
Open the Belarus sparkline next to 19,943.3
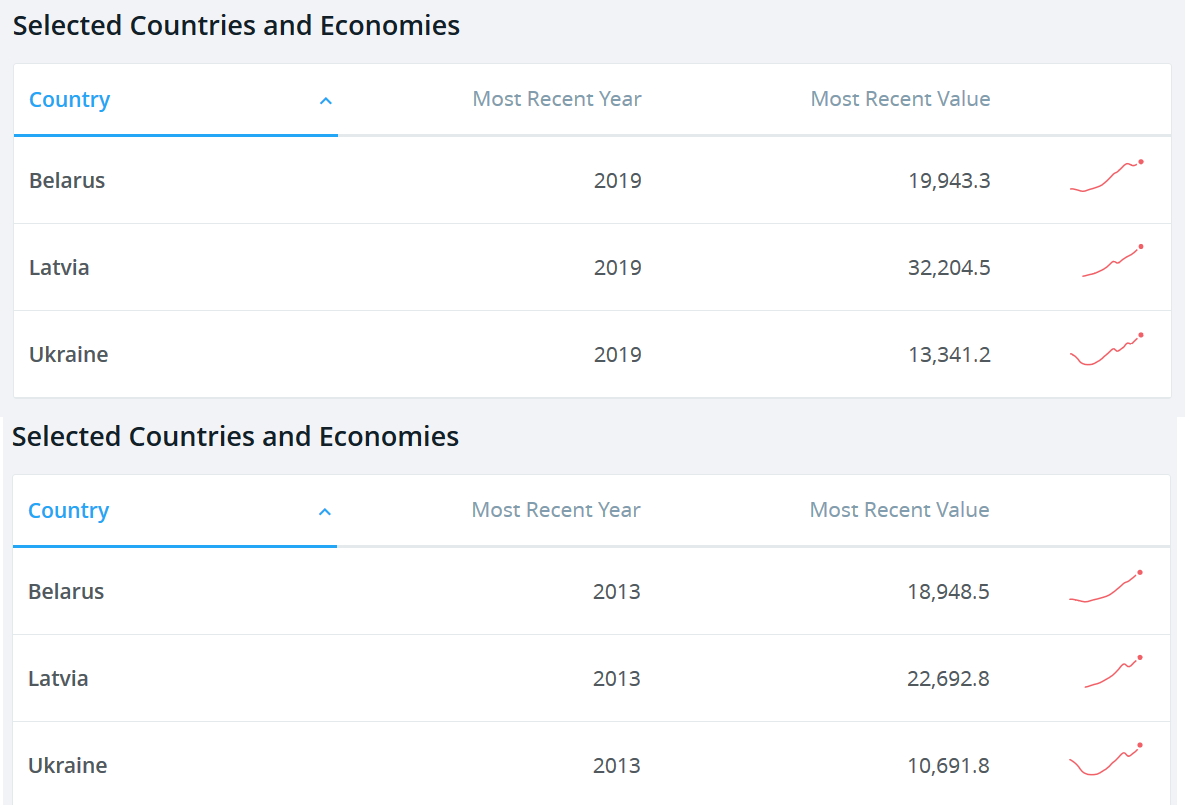(1107, 176)
